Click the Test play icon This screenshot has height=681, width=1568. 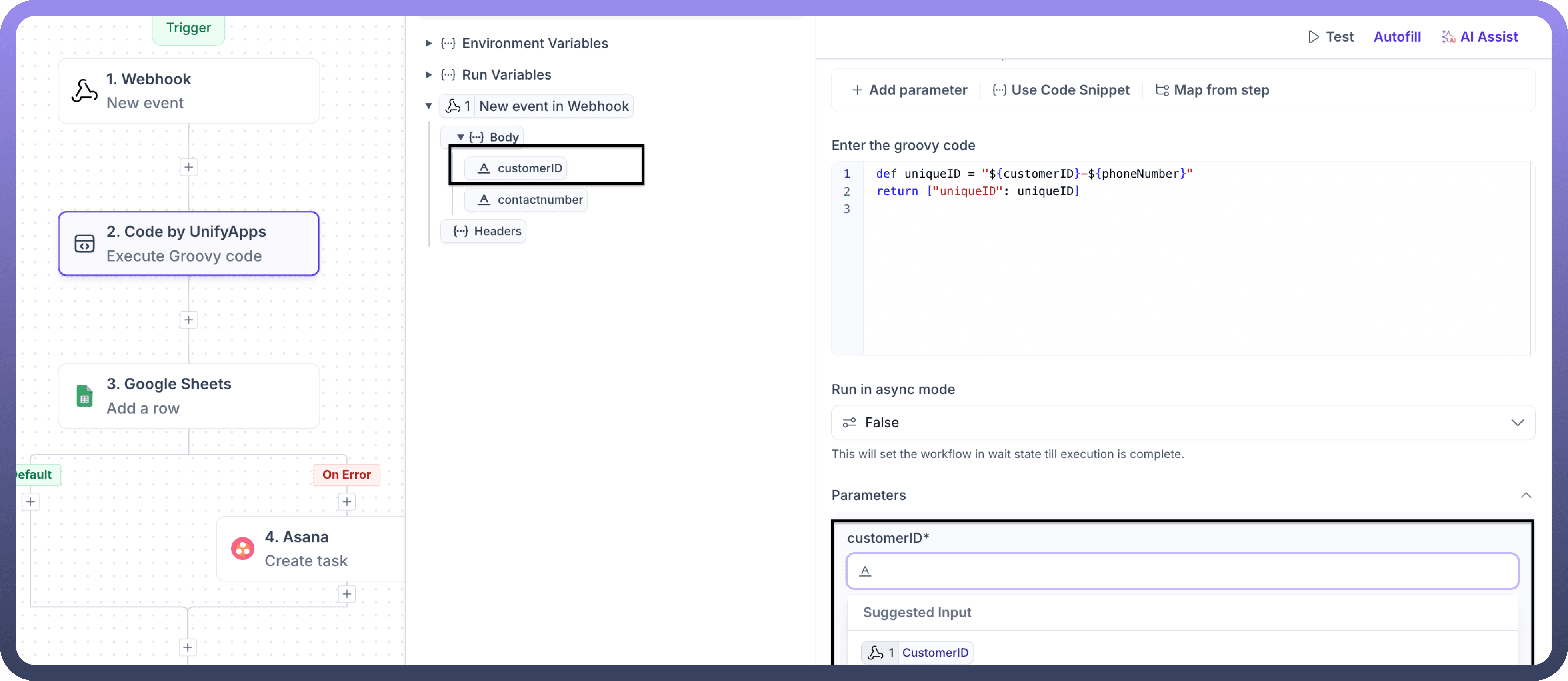pyautogui.click(x=1313, y=37)
